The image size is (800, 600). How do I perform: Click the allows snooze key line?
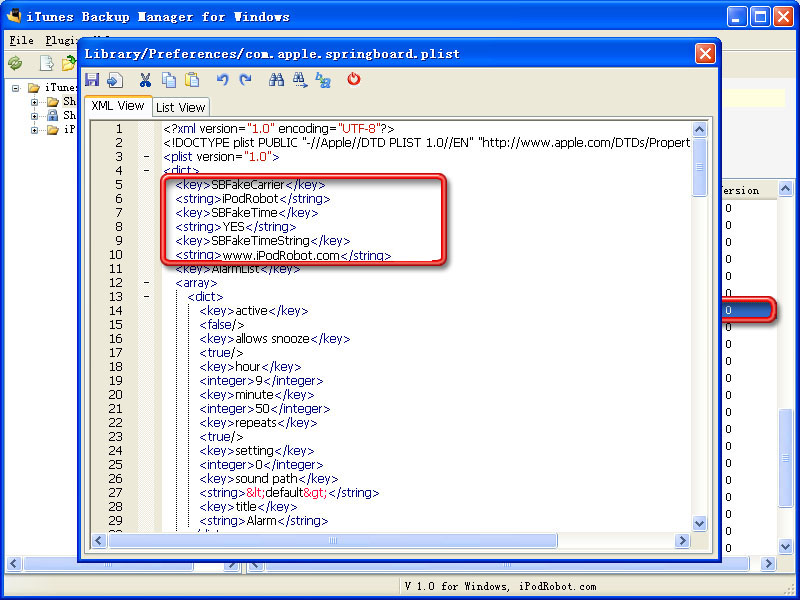[x=274, y=339]
